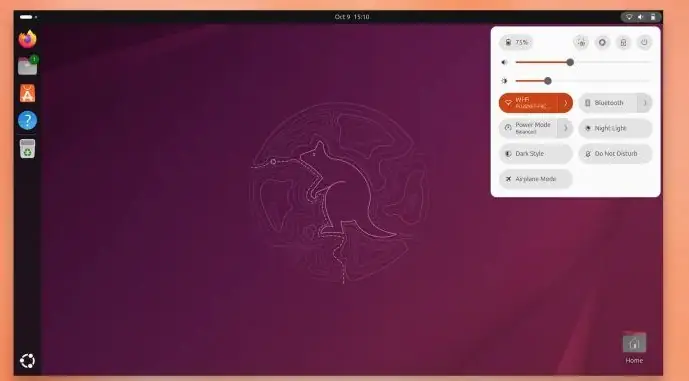The image size is (689, 381).
Task: Toggle Bluetooth on
Action: (x=608, y=103)
